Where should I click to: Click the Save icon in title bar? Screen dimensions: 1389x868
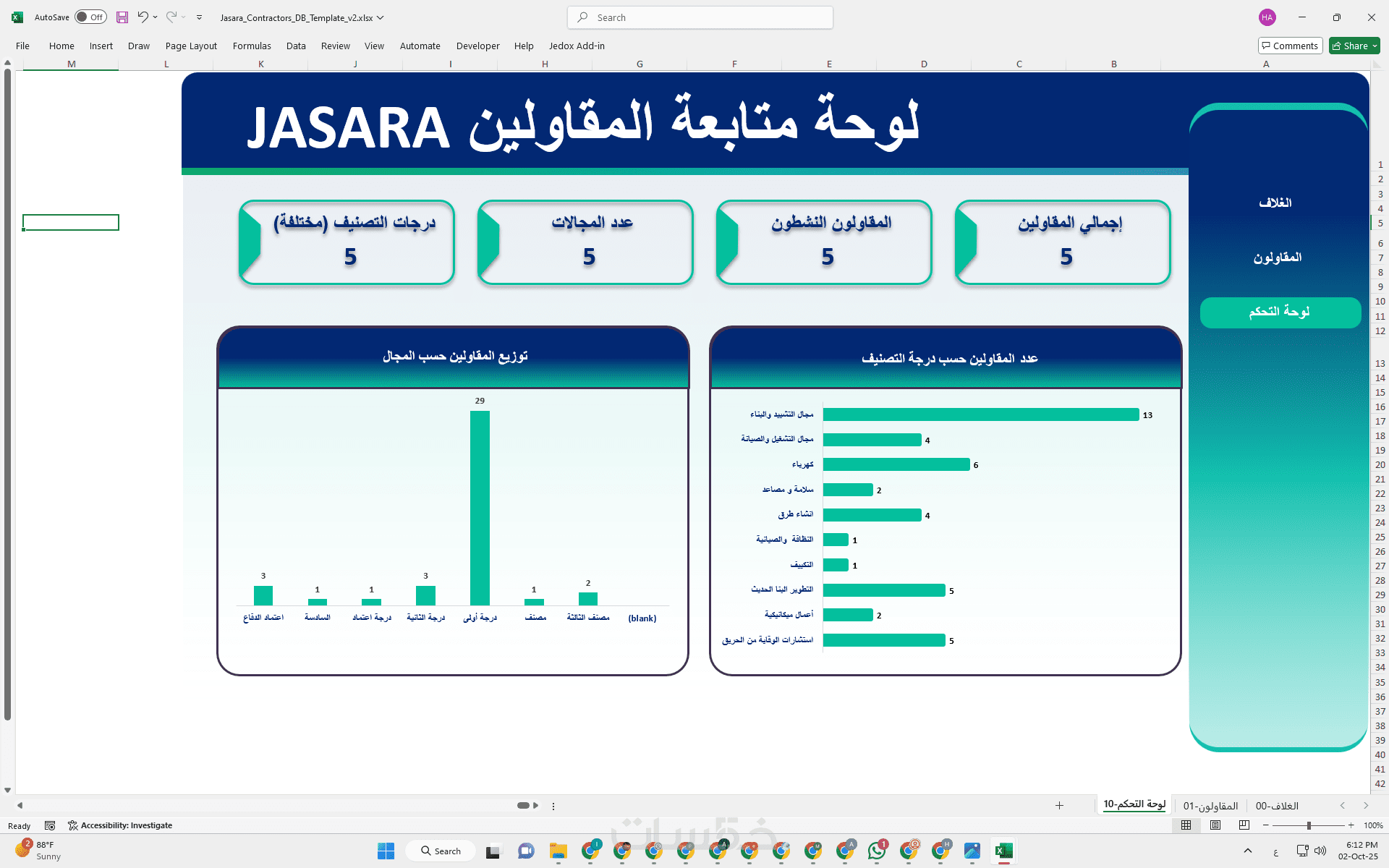pos(122,17)
